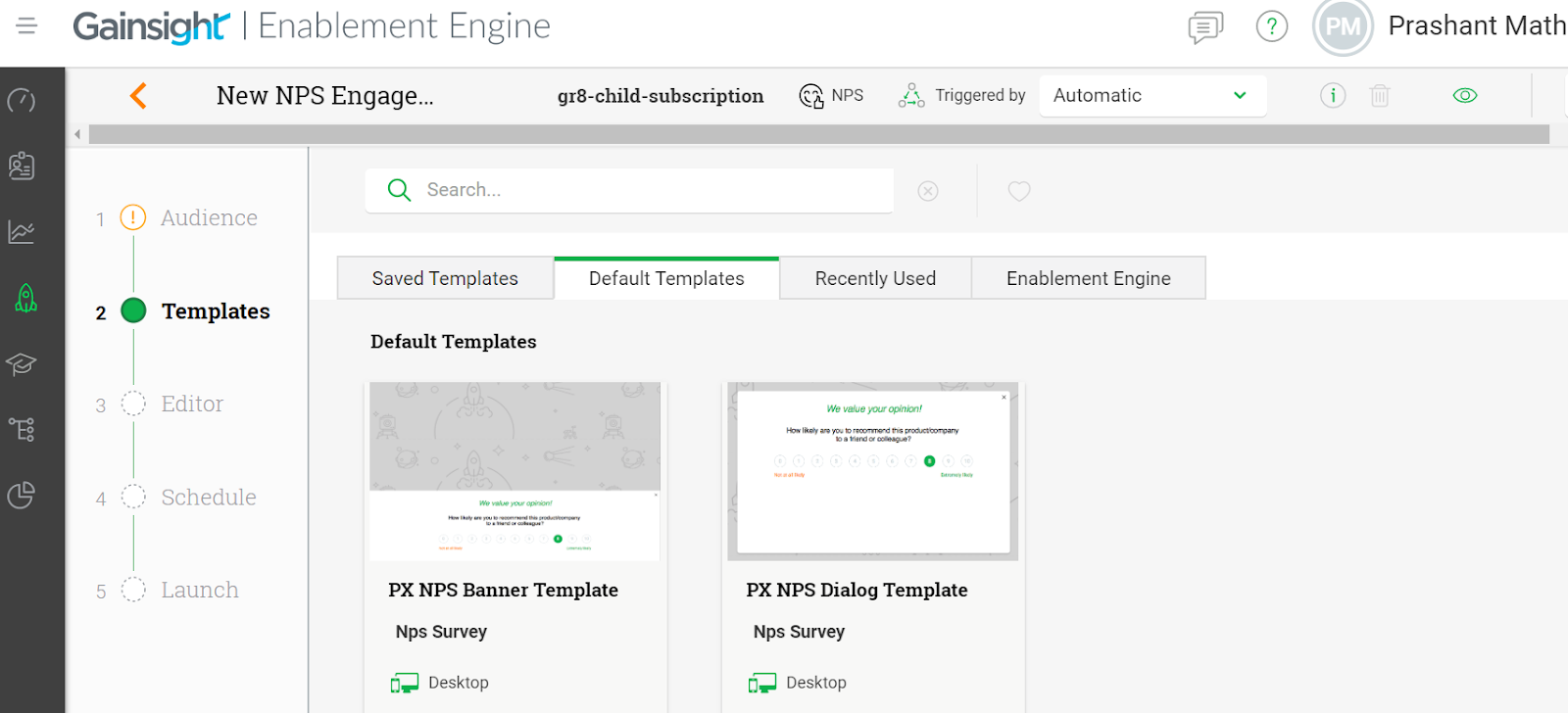Open the pie chart reports sidebar icon

[x=22, y=496]
